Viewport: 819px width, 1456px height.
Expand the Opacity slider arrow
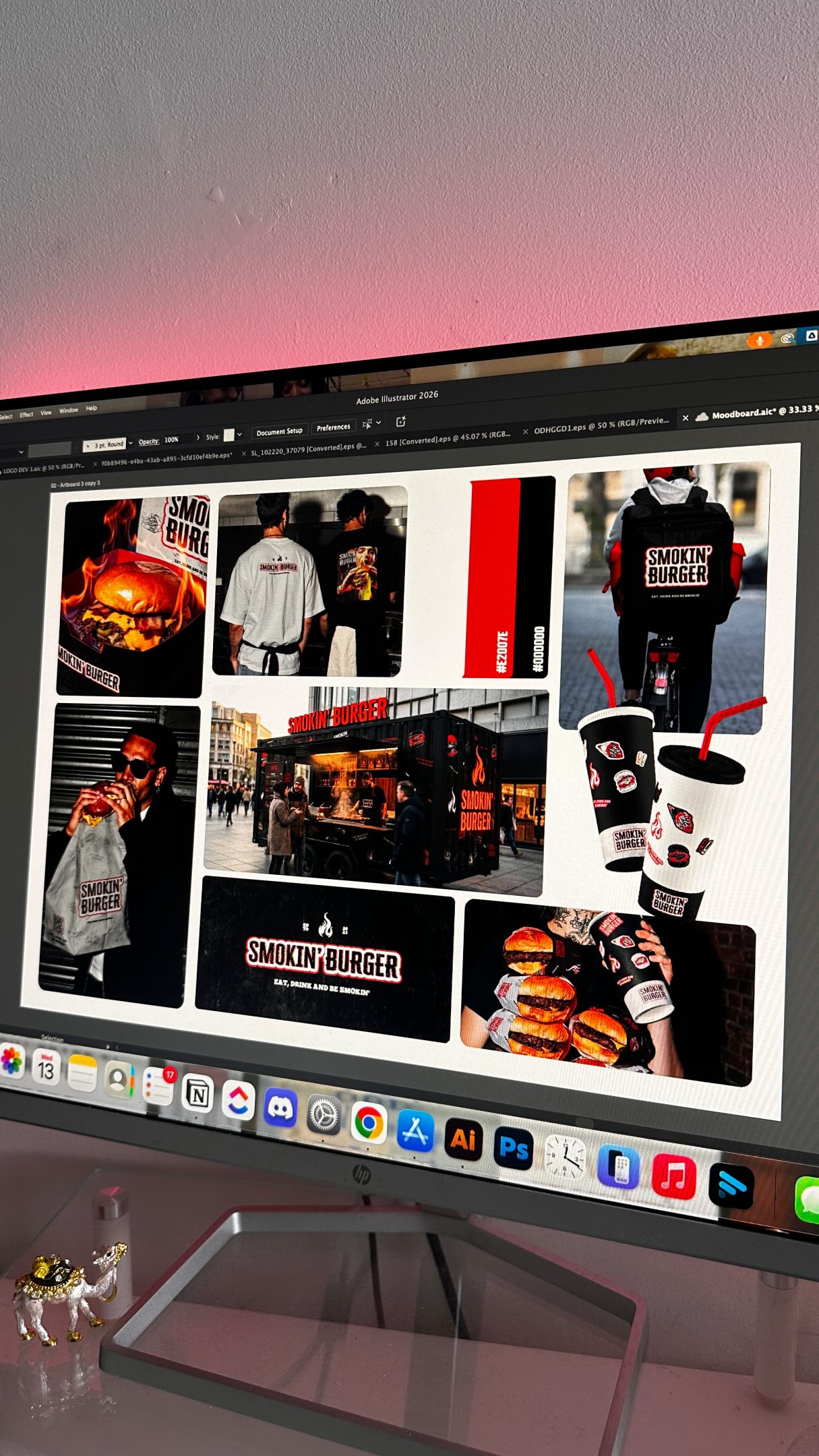[x=198, y=438]
